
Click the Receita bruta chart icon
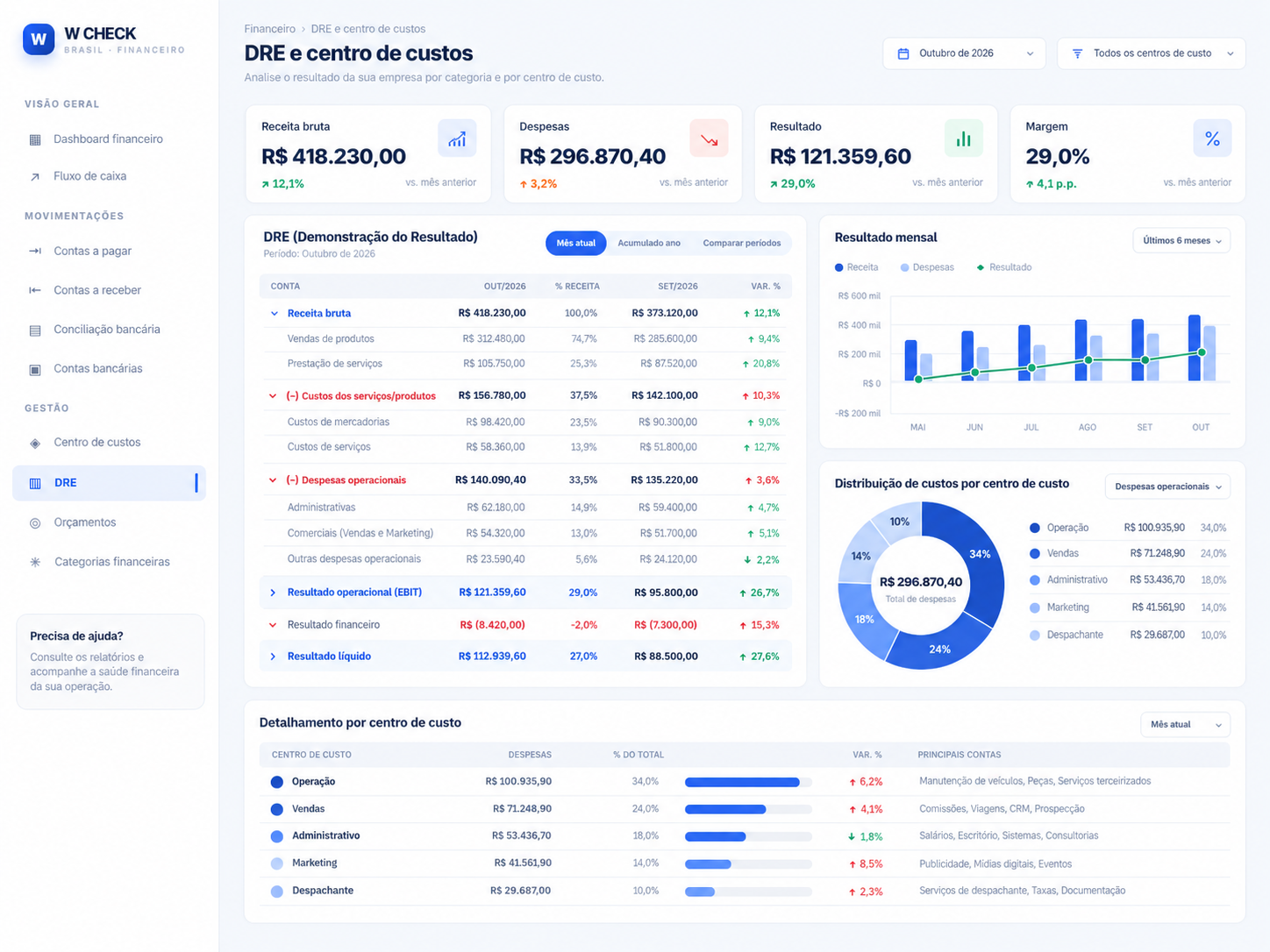pos(457,139)
